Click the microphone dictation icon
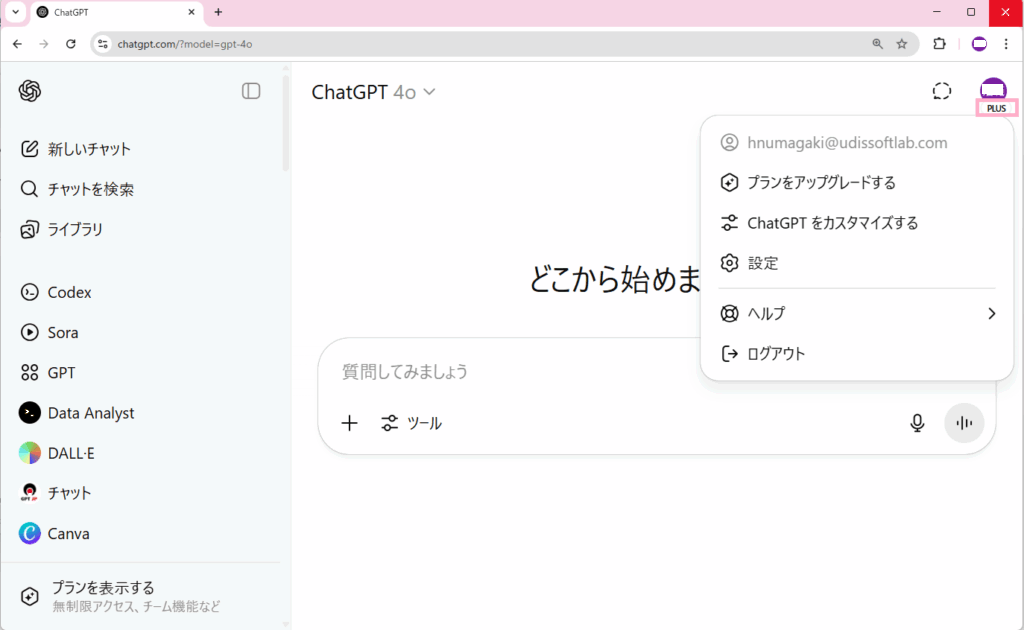The width and height of the screenshot is (1024, 630). [917, 423]
